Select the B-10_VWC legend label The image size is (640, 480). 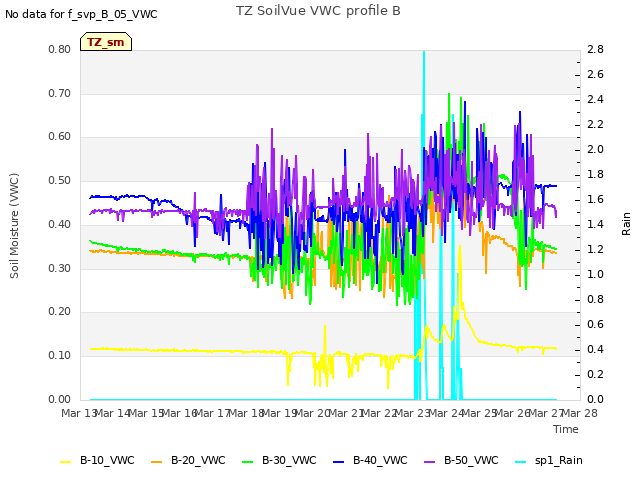tap(107, 460)
